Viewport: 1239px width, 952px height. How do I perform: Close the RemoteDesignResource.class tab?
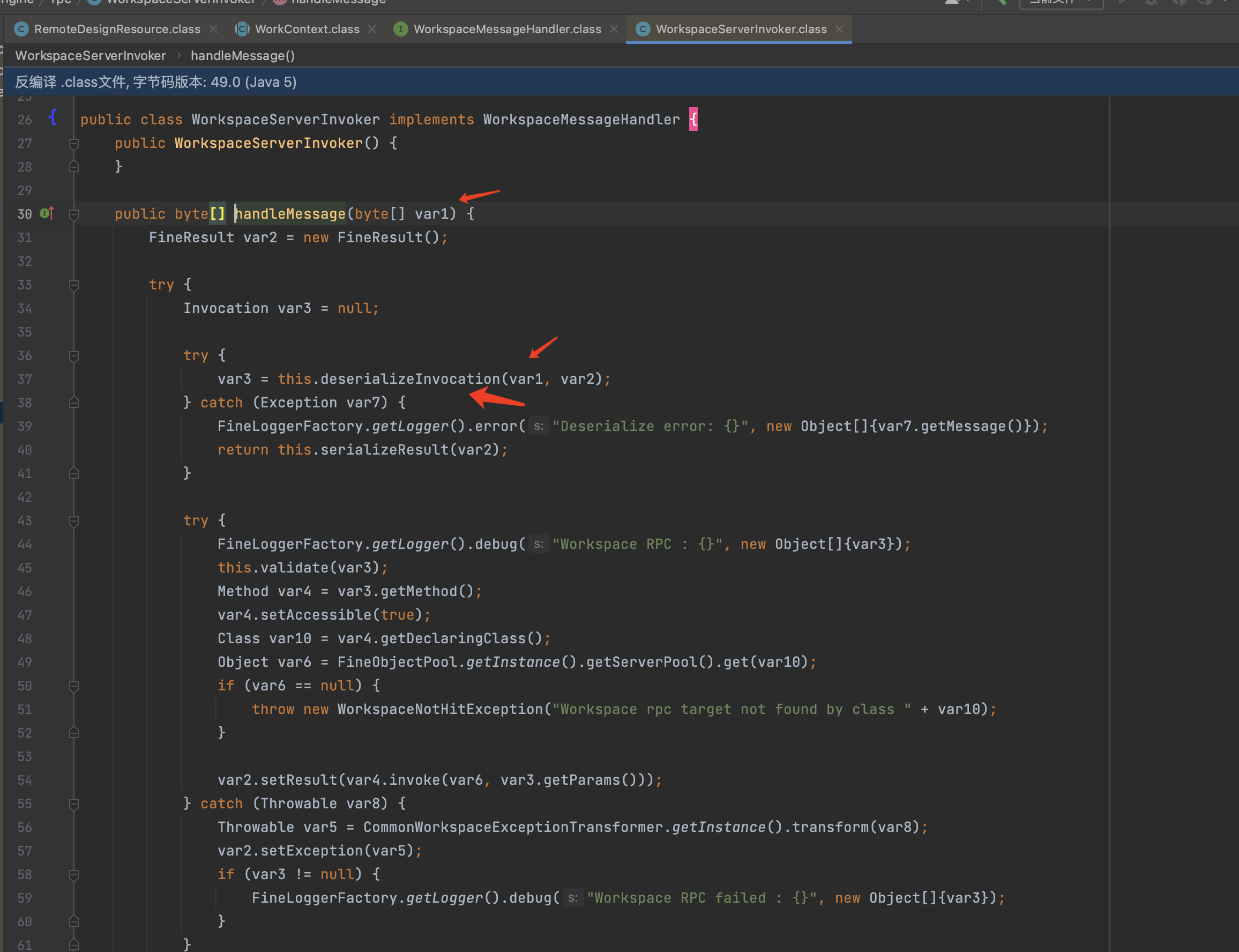pyautogui.click(x=214, y=29)
